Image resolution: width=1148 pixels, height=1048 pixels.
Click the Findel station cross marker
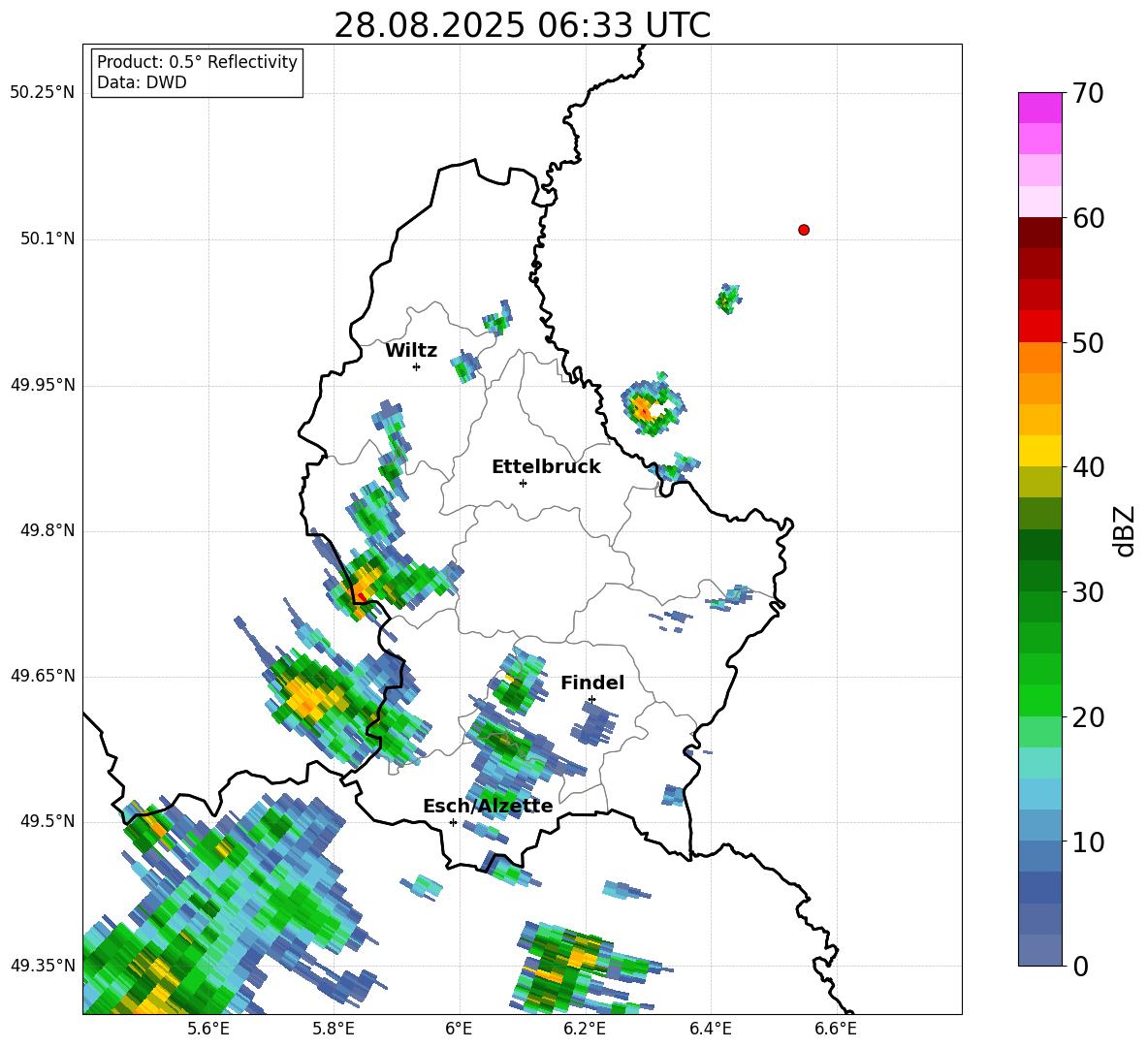click(591, 700)
